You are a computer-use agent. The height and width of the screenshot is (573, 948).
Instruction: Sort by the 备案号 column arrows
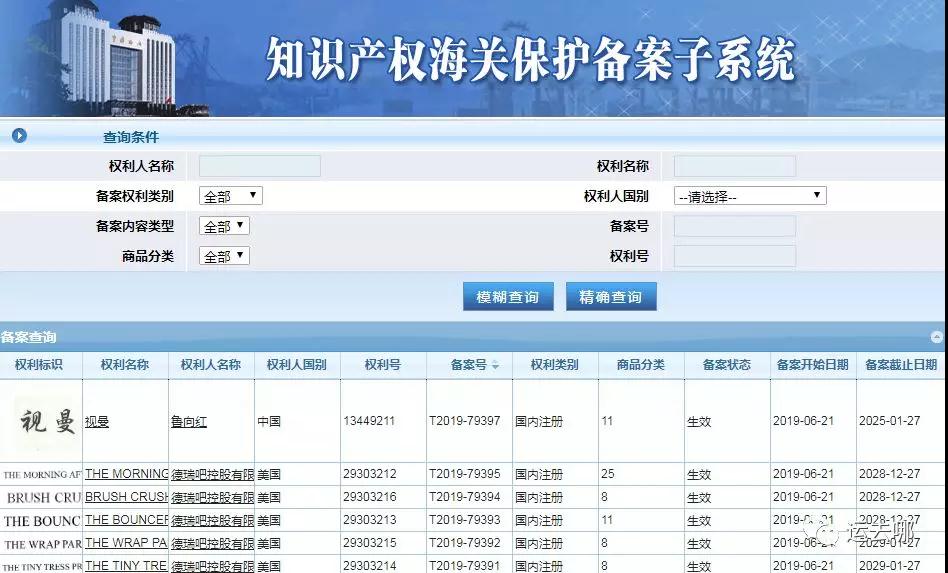495,364
